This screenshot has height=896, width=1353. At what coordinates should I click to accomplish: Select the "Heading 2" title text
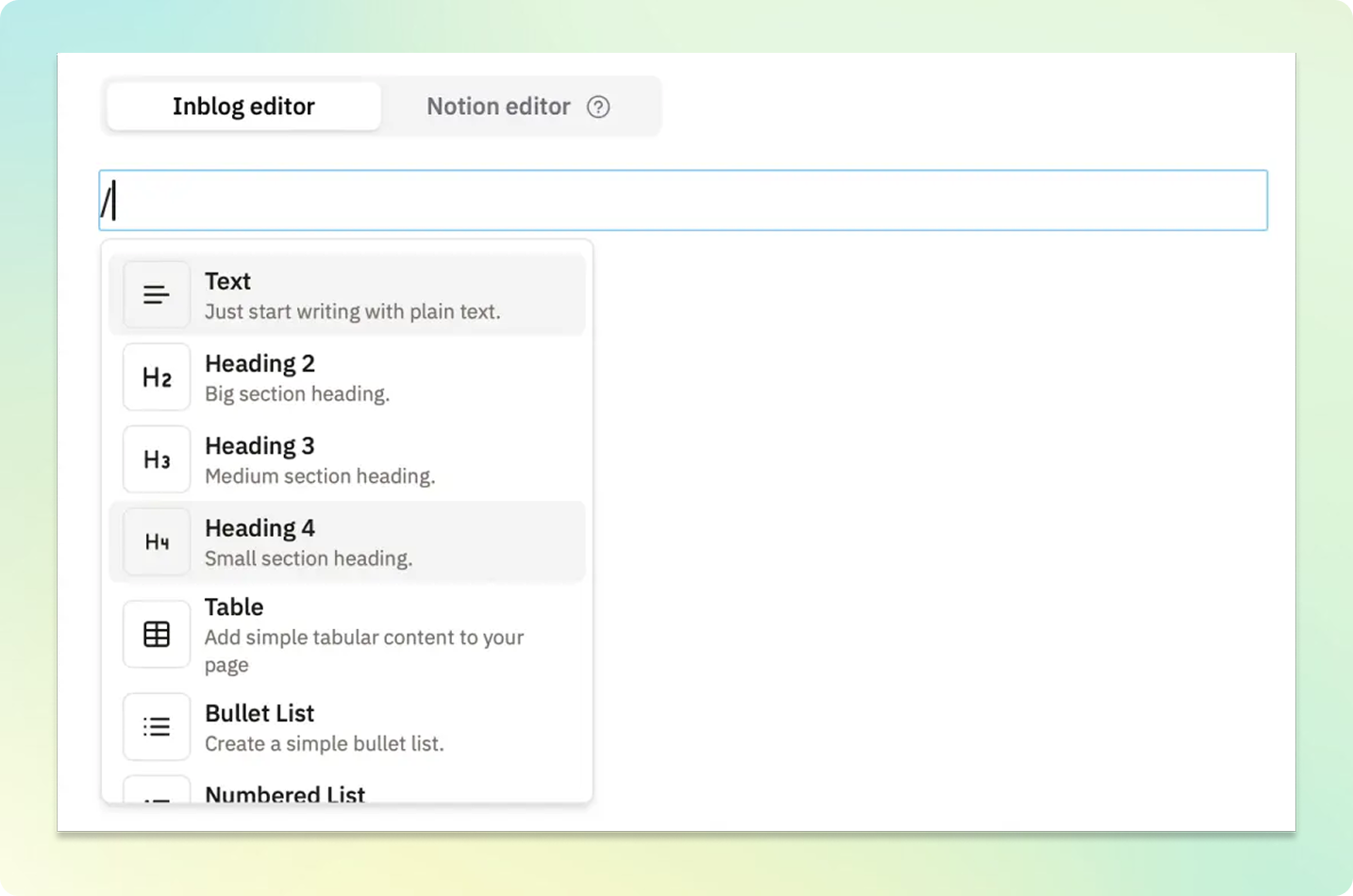click(x=259, y=363)
